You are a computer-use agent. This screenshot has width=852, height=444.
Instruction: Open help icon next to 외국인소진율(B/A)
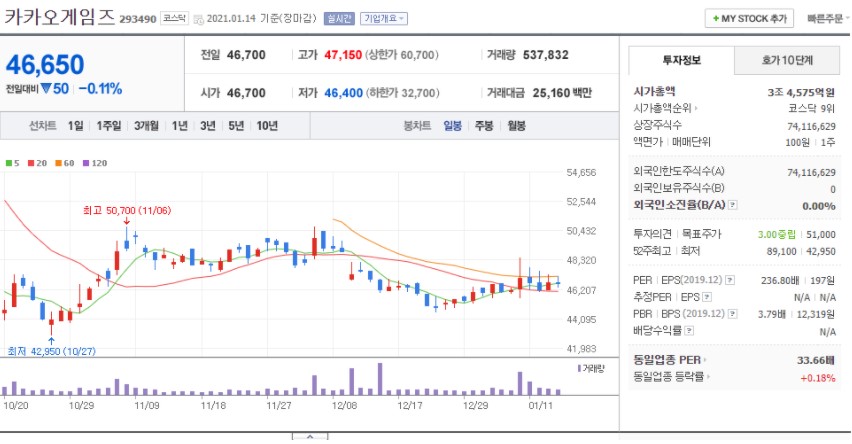tap(733, 205)
